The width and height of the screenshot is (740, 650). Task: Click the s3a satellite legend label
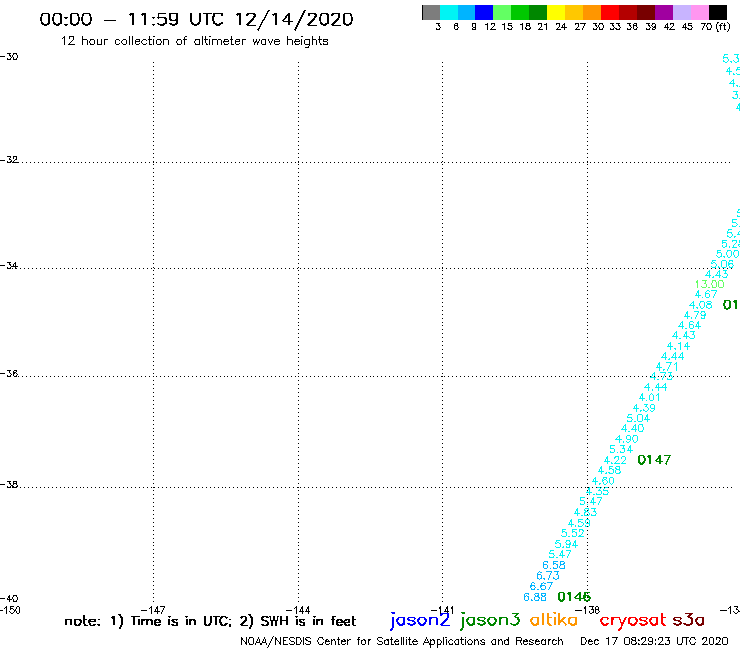point(688,620)
